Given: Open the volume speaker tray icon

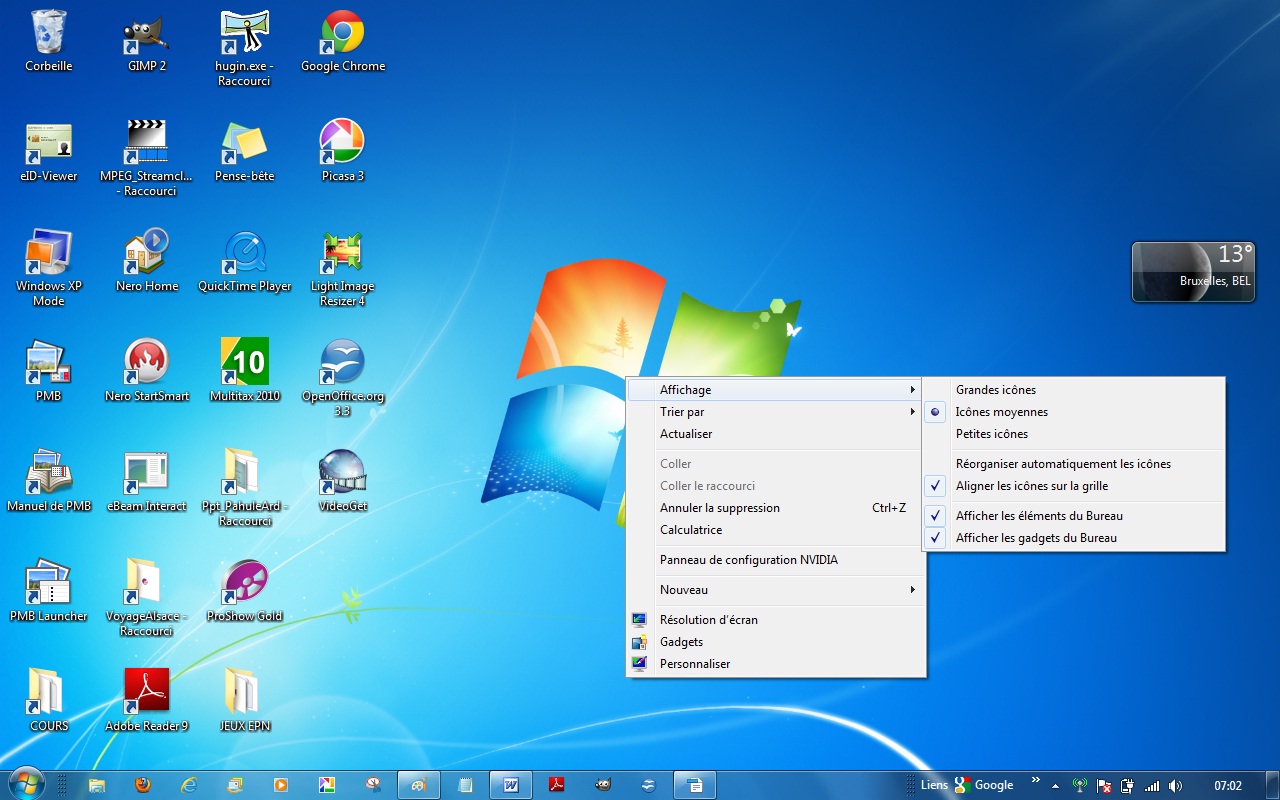Looking at the screenshot, I should click(x=1175, y=786).
